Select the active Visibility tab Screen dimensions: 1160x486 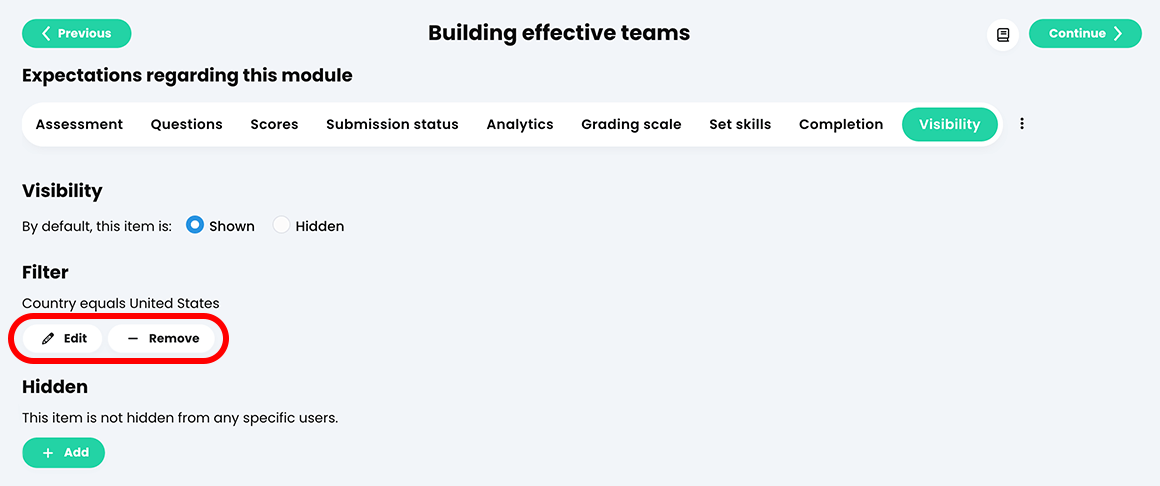pos(949,125)
